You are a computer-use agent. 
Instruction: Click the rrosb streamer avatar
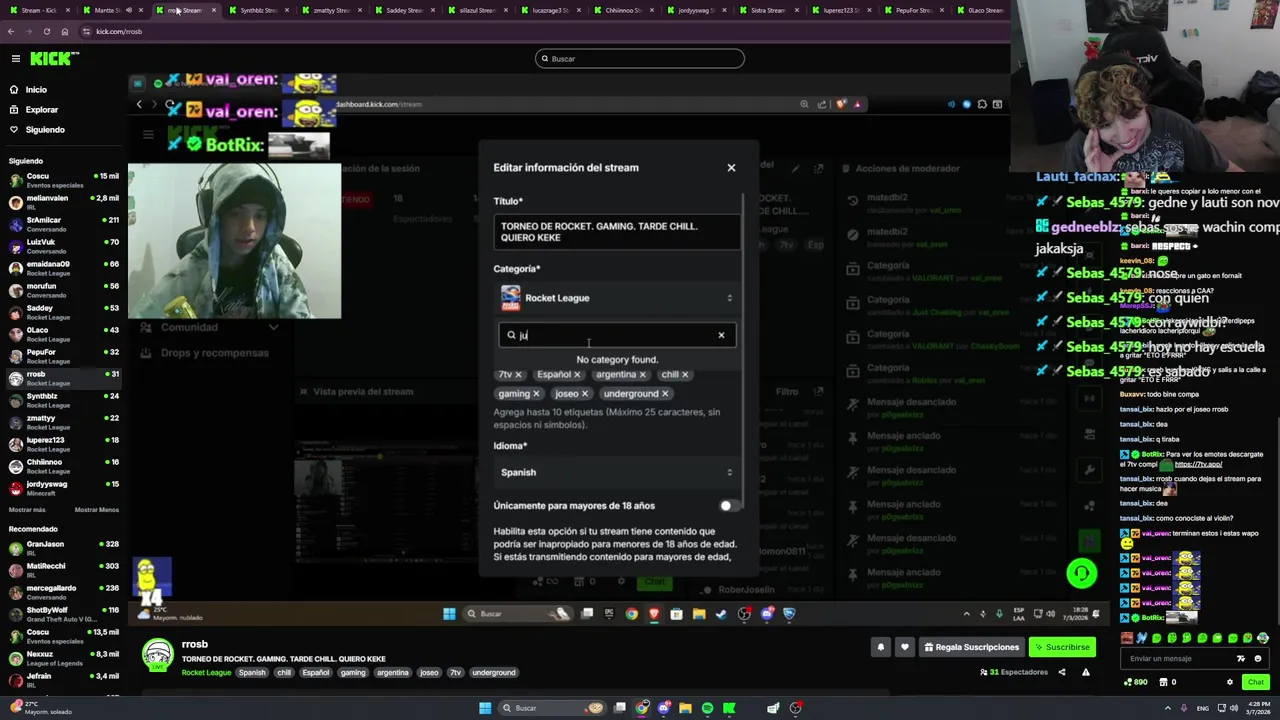[x=157, y=655]
